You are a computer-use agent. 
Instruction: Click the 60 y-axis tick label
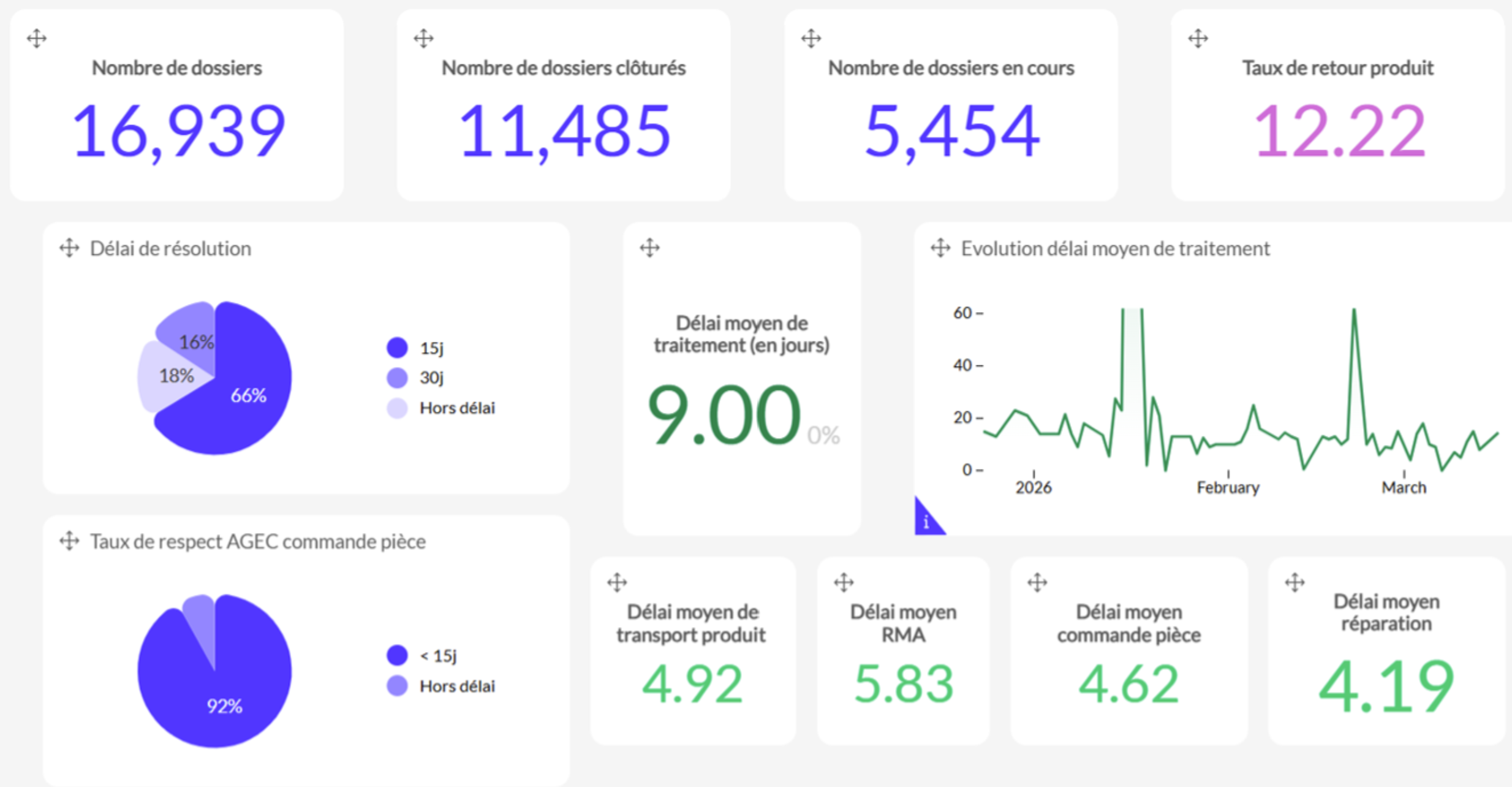click(962, 313)
